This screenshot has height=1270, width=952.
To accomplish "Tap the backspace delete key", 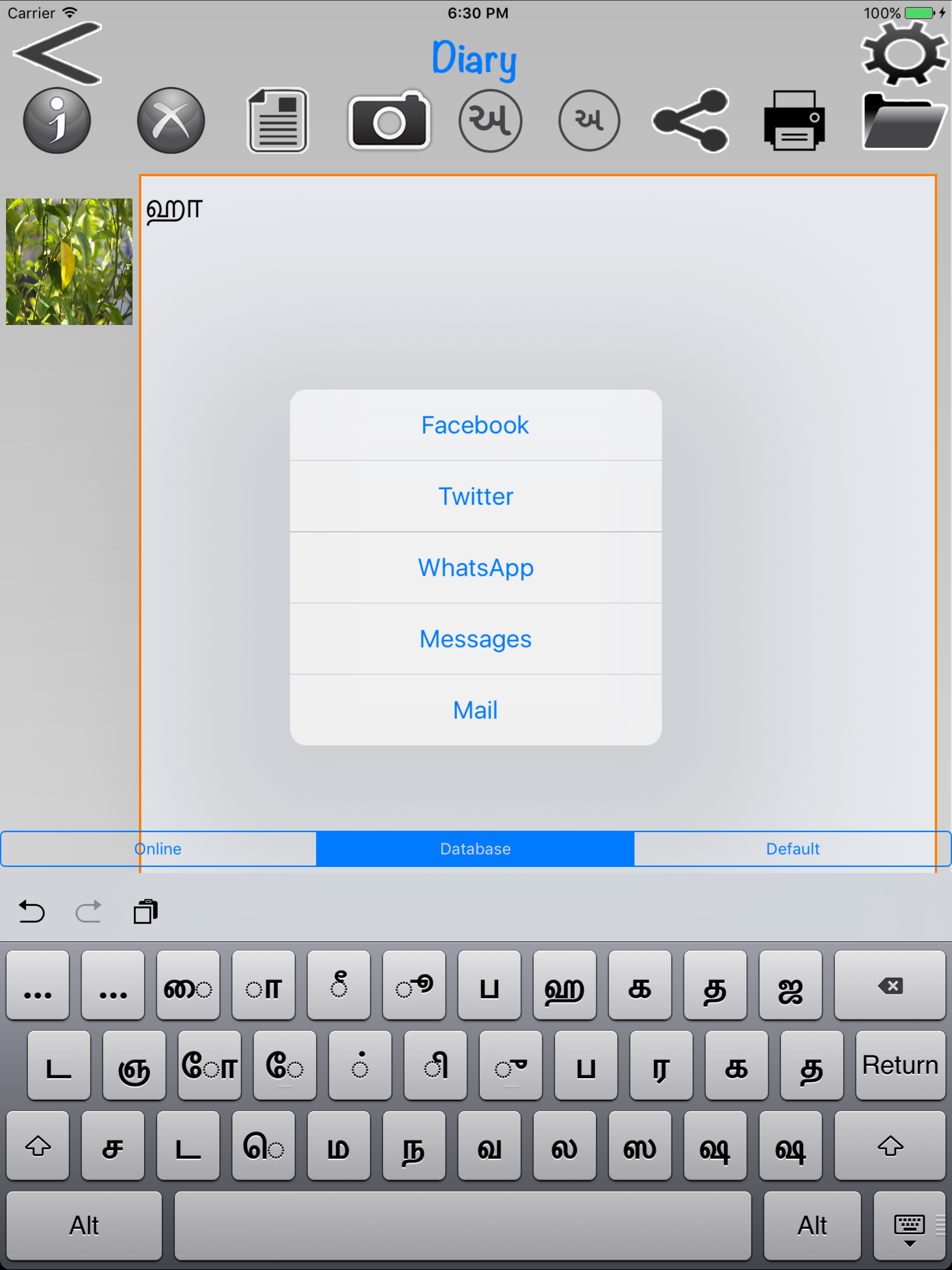I will (890, 985).
